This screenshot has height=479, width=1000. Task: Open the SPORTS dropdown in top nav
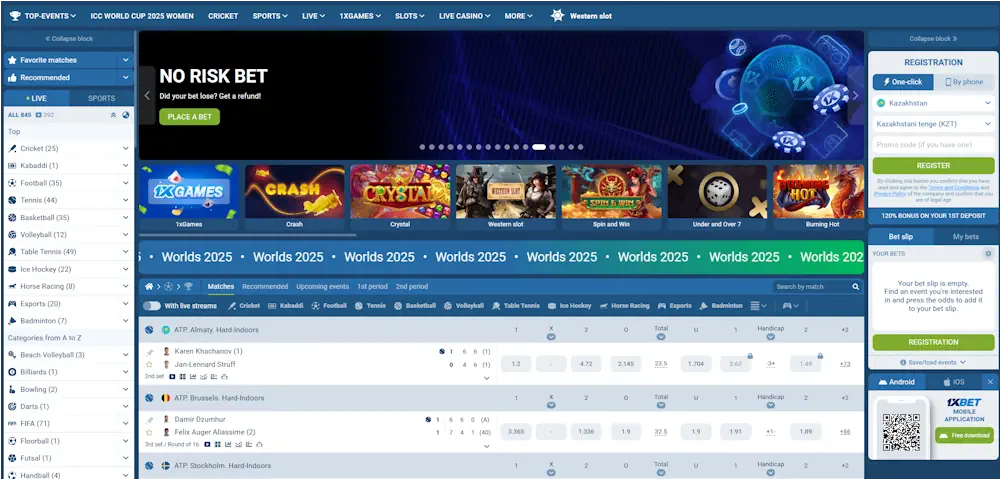click(270, 16)
